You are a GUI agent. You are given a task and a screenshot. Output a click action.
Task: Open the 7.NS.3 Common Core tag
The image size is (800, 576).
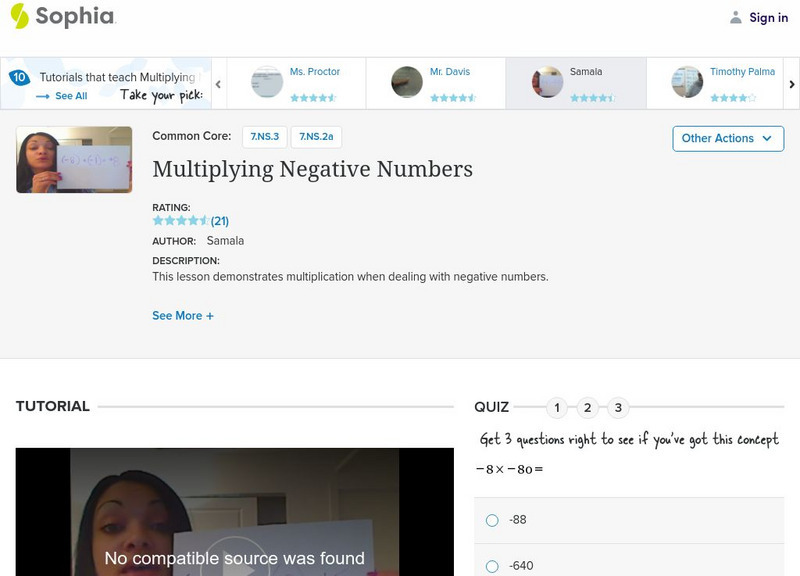[x=264, y=137]
